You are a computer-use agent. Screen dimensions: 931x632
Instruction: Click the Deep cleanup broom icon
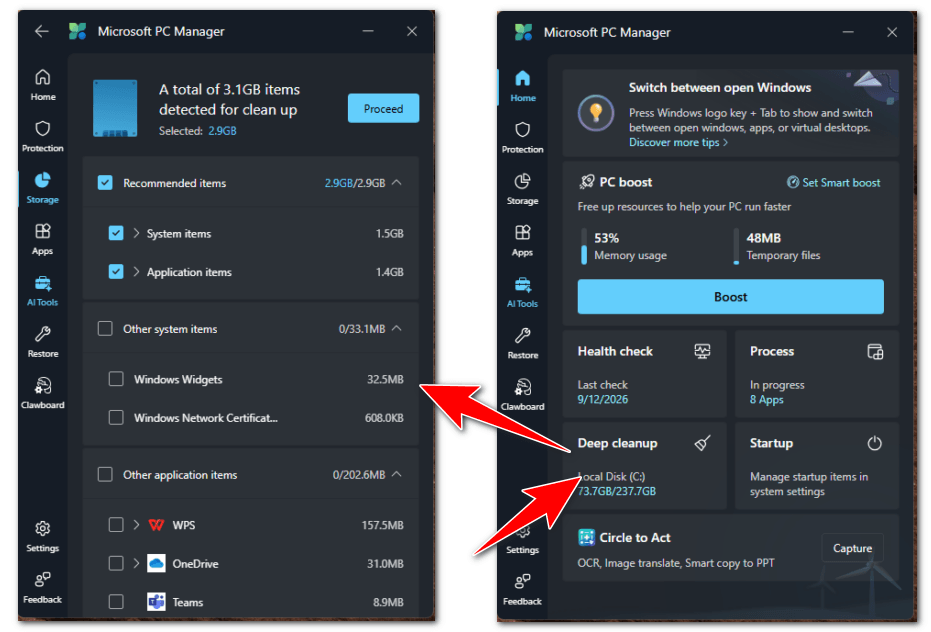point(702,443)
